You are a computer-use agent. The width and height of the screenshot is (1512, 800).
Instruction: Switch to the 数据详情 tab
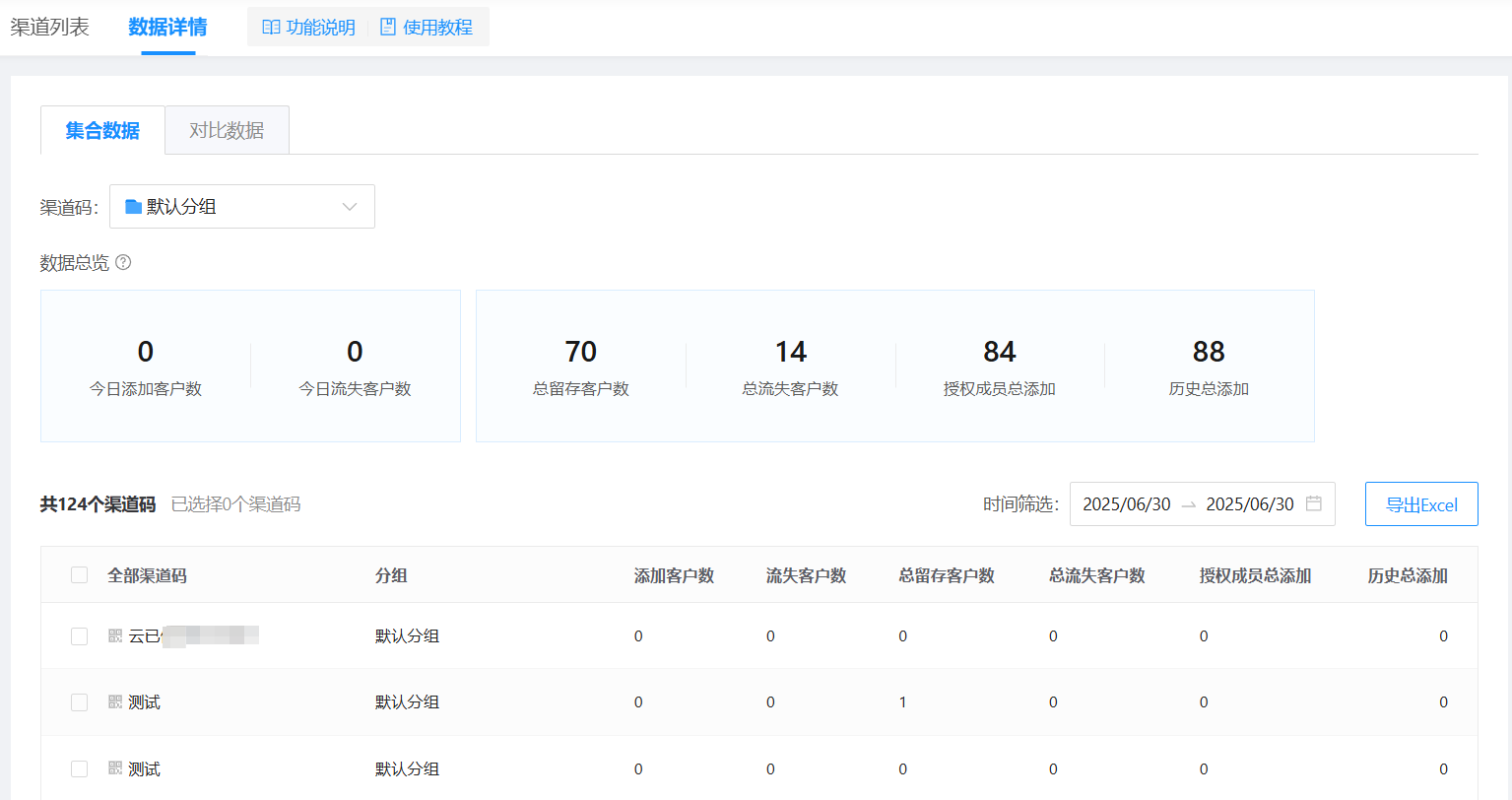click(x=167, y=27)
